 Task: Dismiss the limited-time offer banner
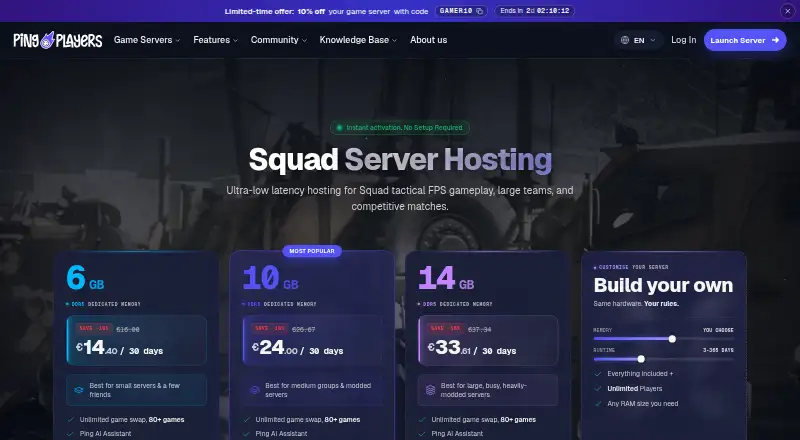[787, 11]
